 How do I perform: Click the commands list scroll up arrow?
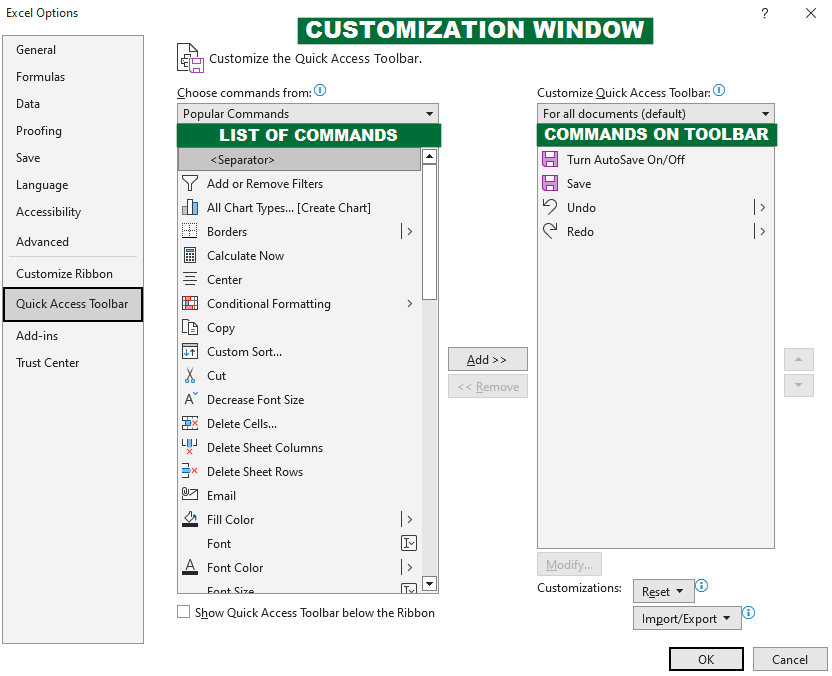click(429, 157)
